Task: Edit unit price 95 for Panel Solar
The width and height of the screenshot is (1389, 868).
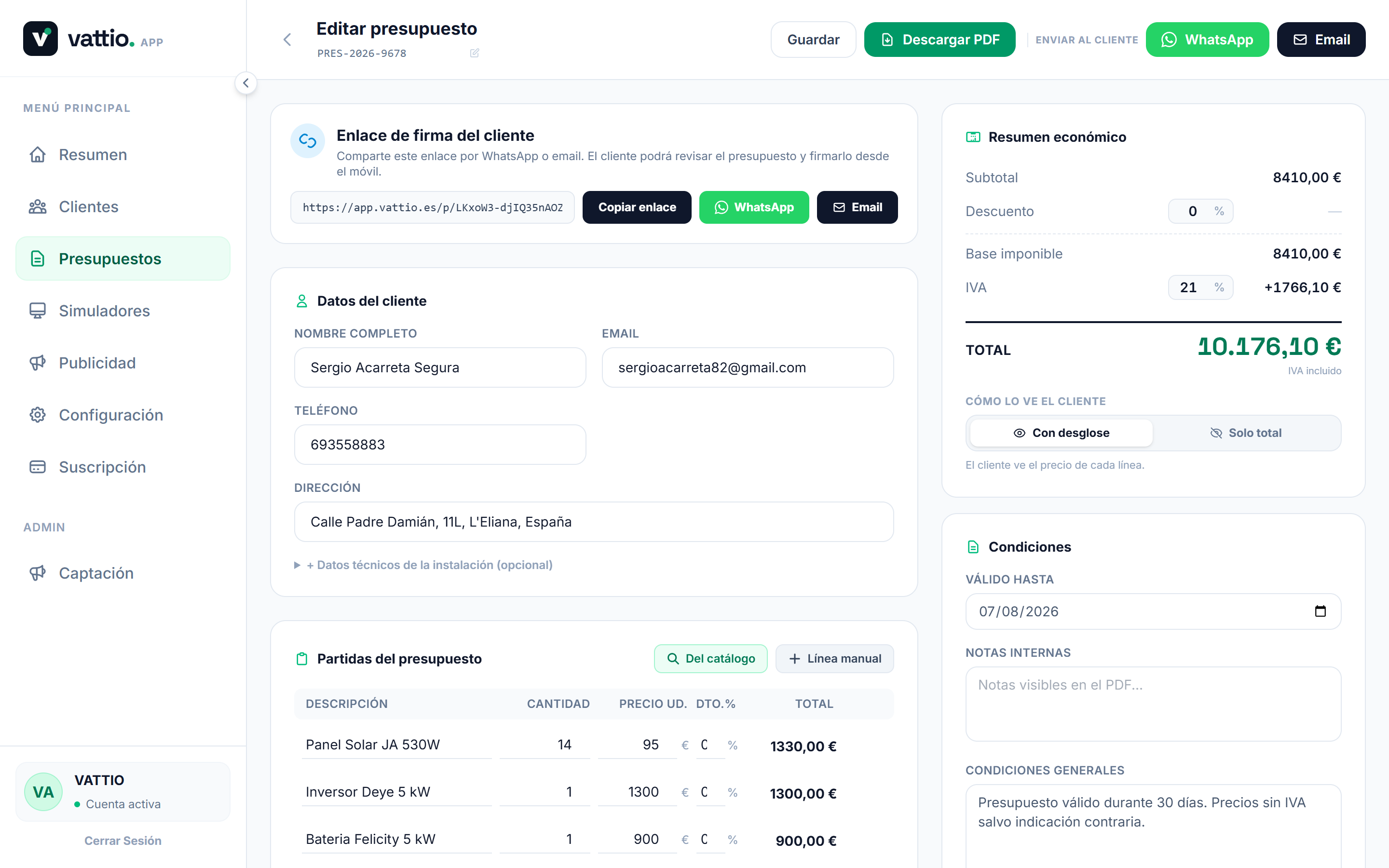Action: [x=637, y=745]
